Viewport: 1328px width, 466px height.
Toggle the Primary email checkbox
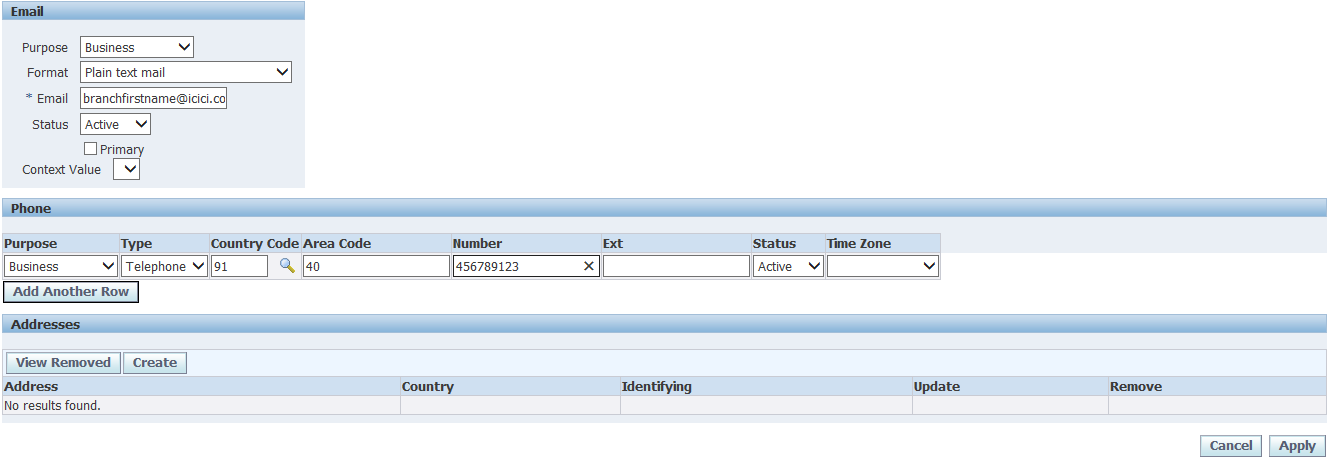click(x=91, y=149)
